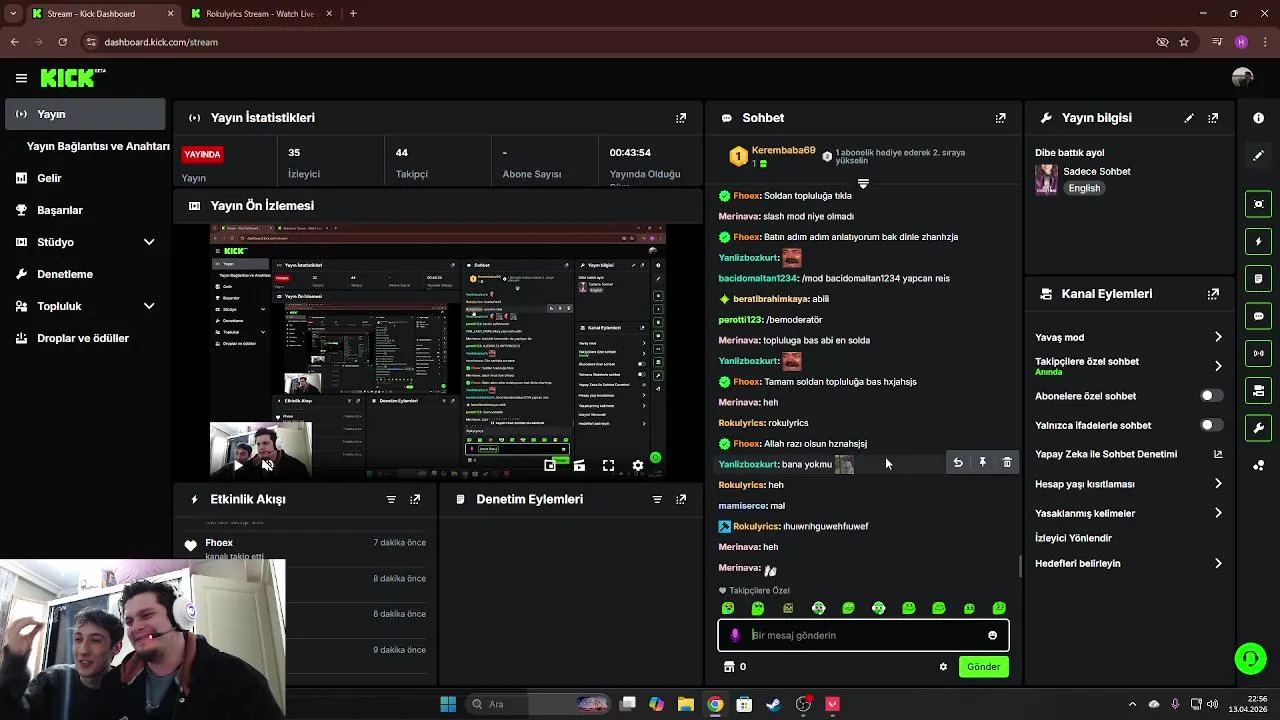Image resolution: width=1280 pixels, height=720 pixels.
Task: Open the hamburger menu beside the Kick logo
Action: pyautogui.click(x=21, y=78)
